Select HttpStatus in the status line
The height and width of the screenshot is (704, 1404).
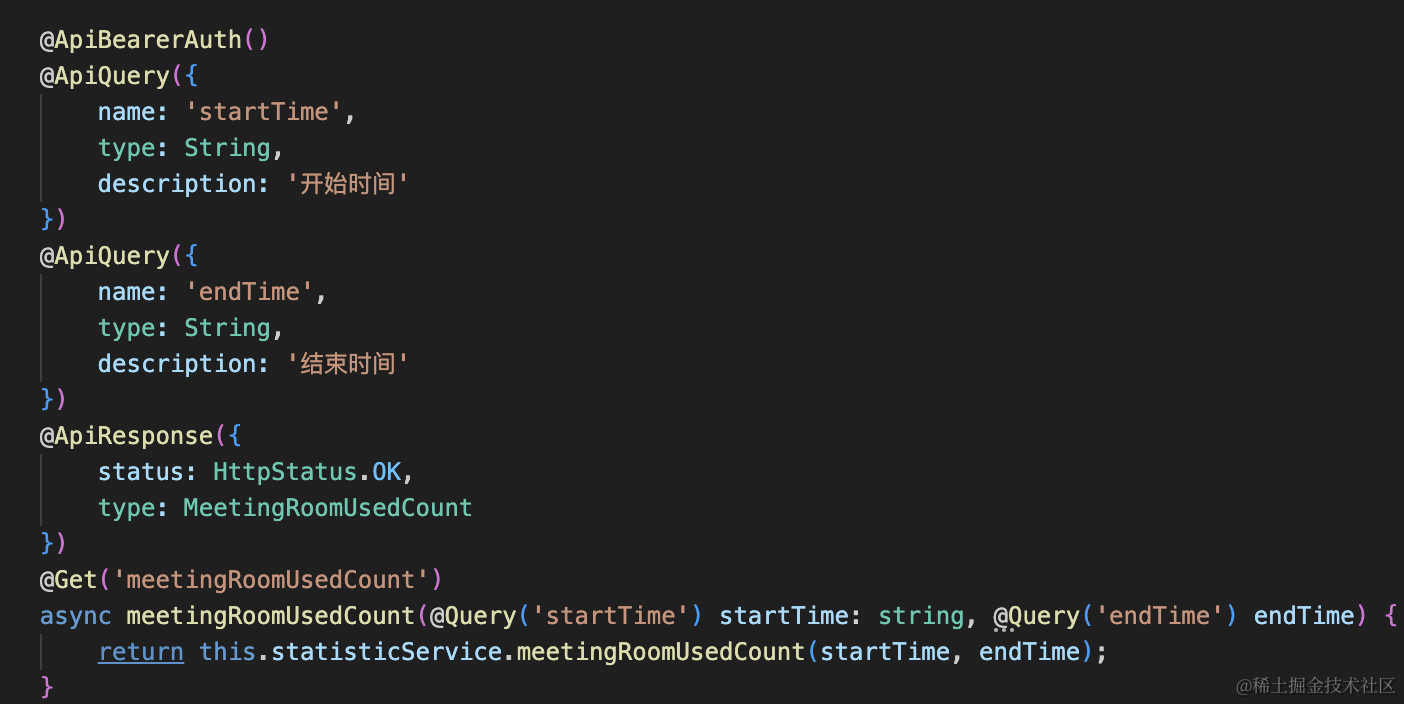(x=286, y=472)
